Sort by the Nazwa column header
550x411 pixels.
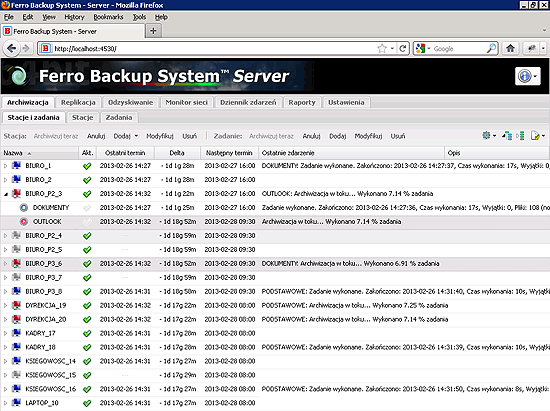(40, 153)
